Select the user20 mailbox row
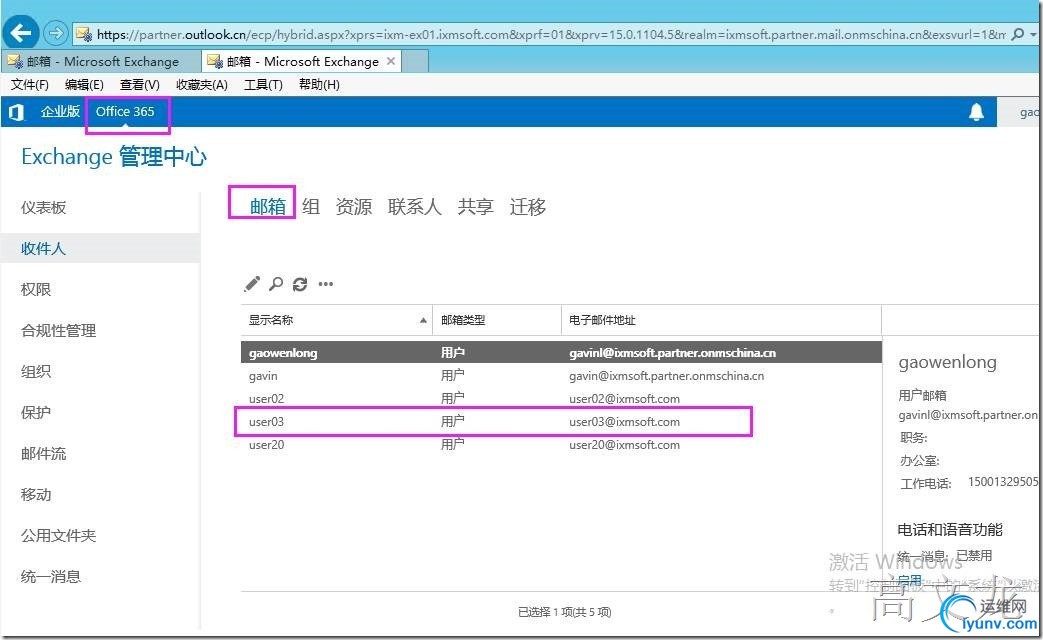Screen dimensions: 1043x640 561,444
